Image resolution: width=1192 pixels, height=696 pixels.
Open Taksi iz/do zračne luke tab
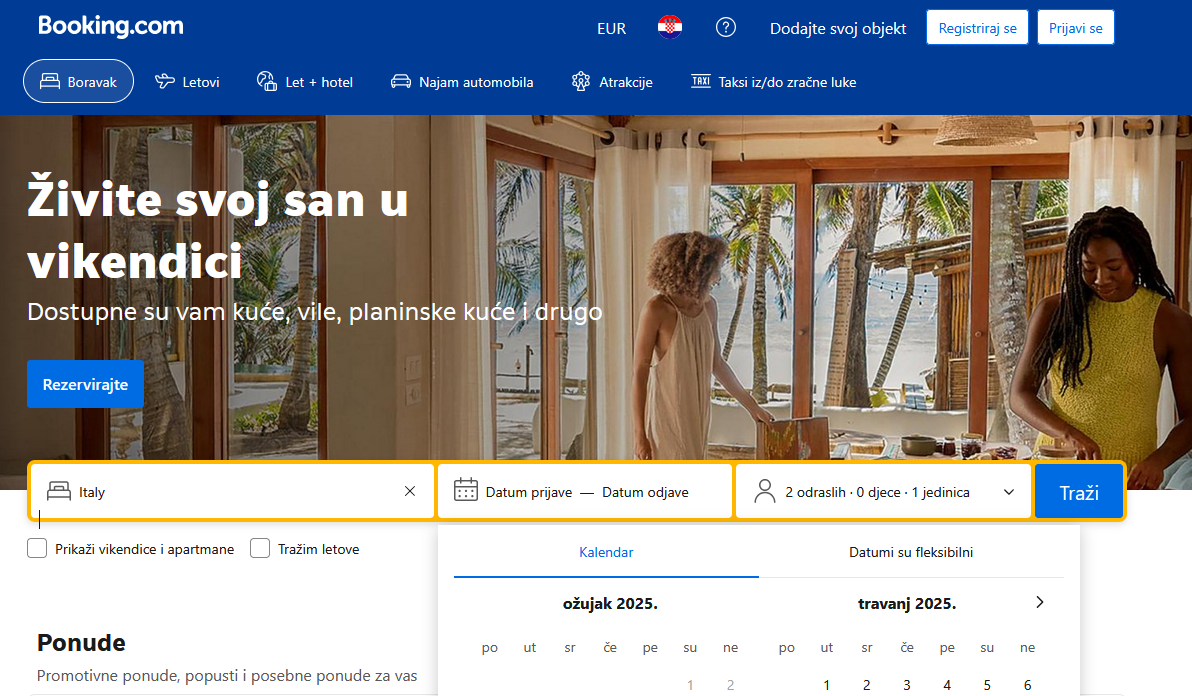tap(774, 81)
